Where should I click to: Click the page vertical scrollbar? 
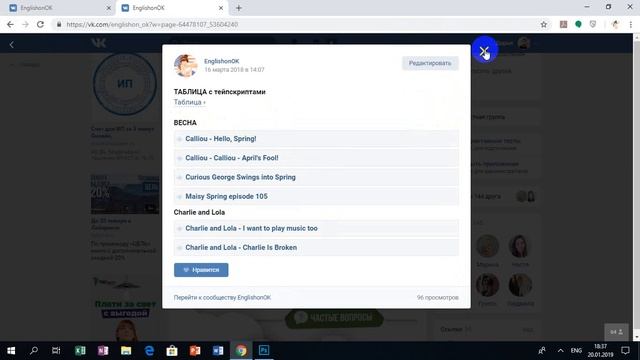click(x=636, y=187)
